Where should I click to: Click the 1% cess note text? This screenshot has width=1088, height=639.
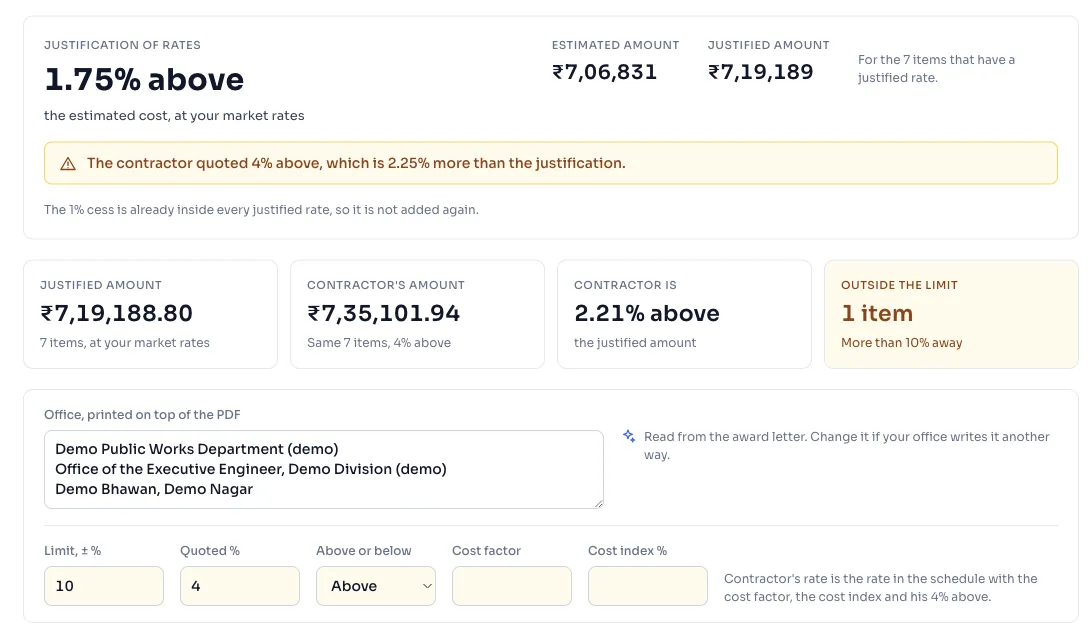point(261,210)
